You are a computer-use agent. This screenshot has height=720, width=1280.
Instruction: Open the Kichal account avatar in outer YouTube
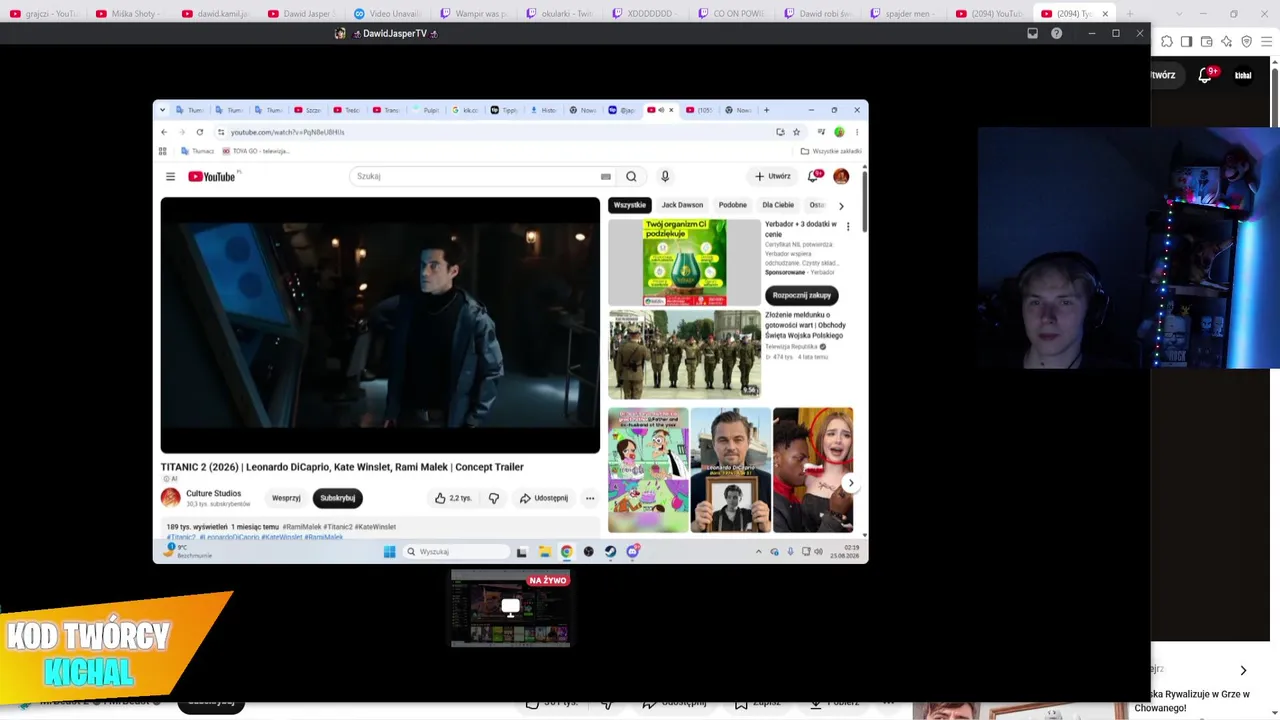(x=1243, y=75)
